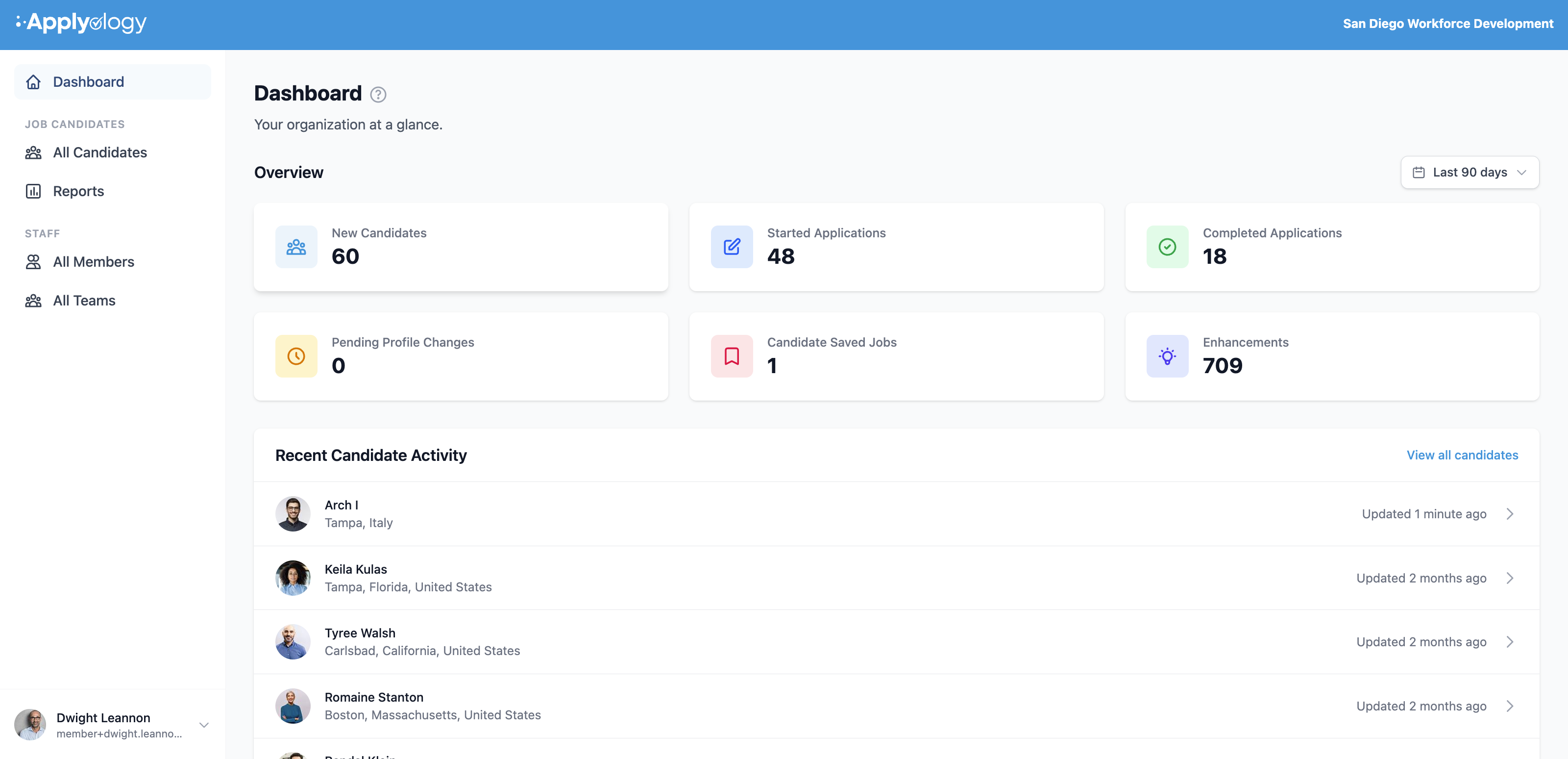Open Tyree Walsh row chevron
The image size is (1568, 759).
pyautogui.click(x=1510, y=642)
